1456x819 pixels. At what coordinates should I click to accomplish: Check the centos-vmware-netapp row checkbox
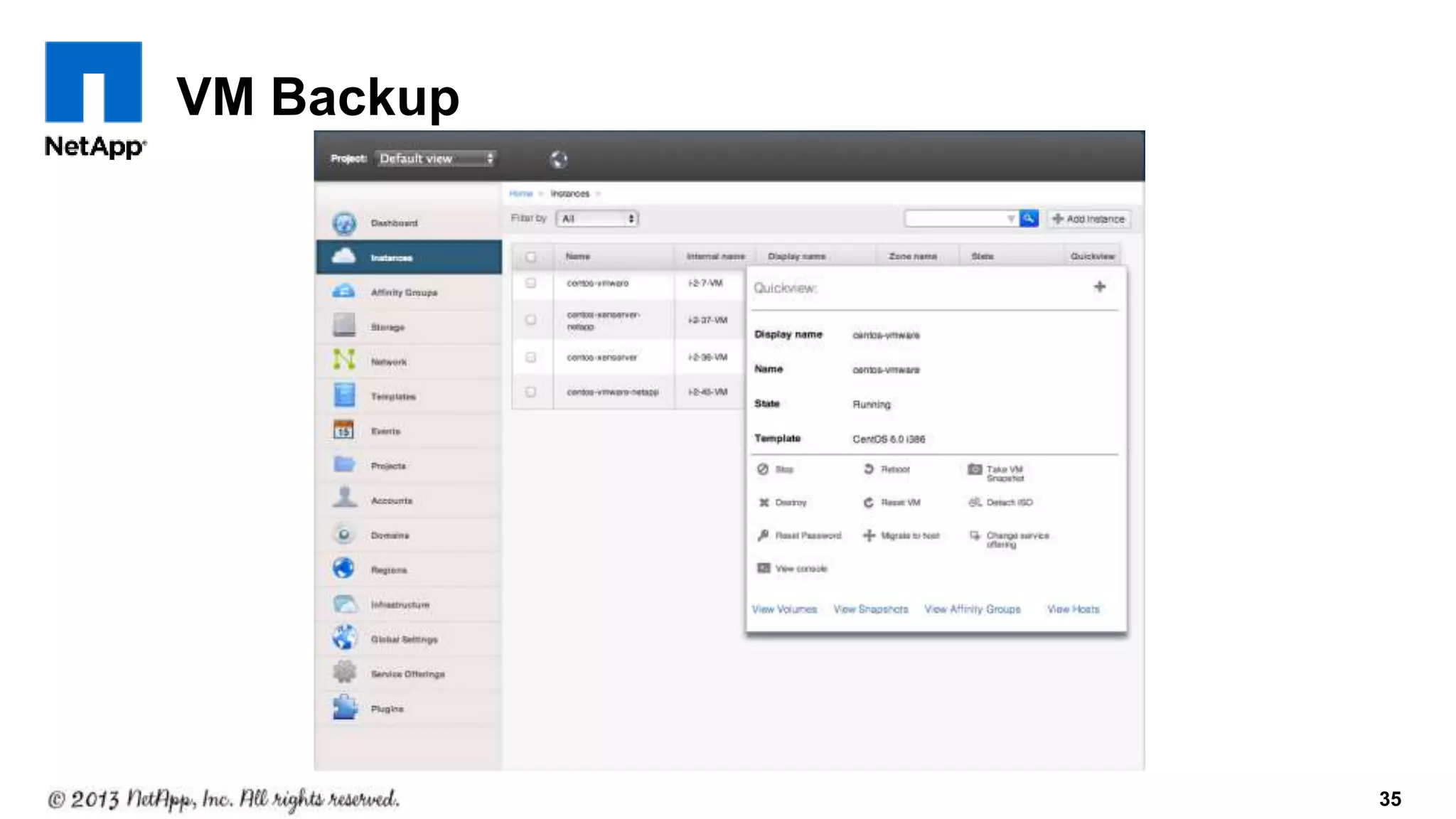pyautogui.click(x=530, y=392)
